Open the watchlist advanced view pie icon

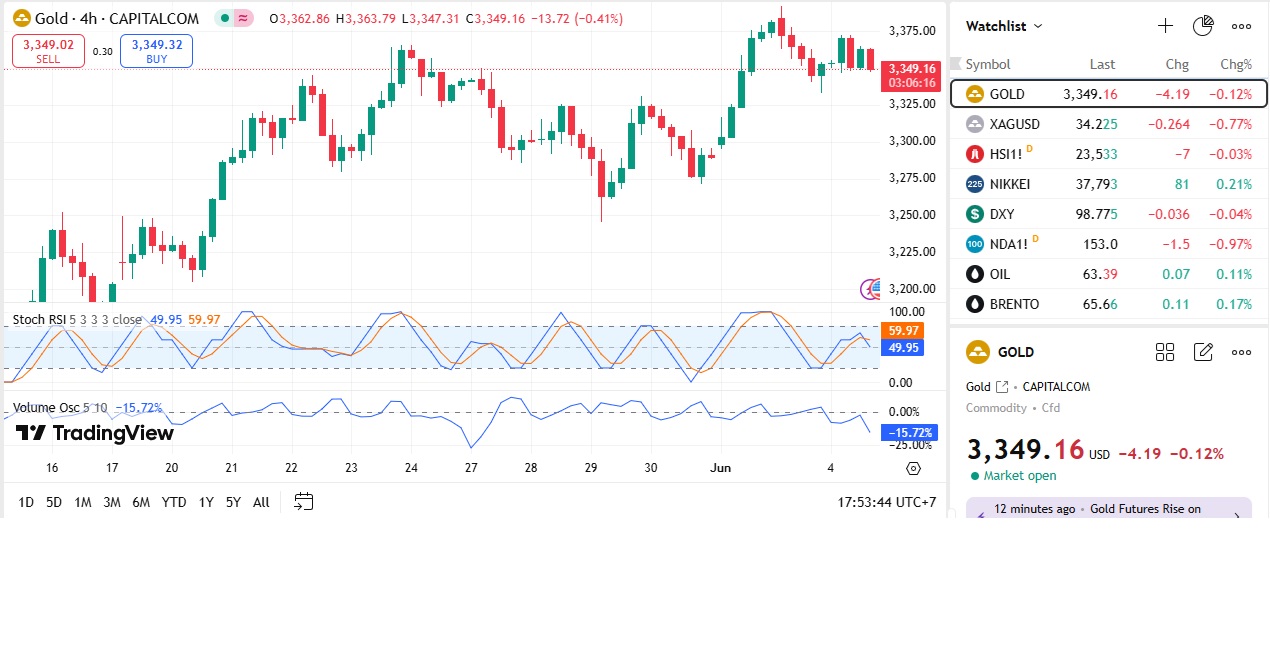tap(1203, 26)
